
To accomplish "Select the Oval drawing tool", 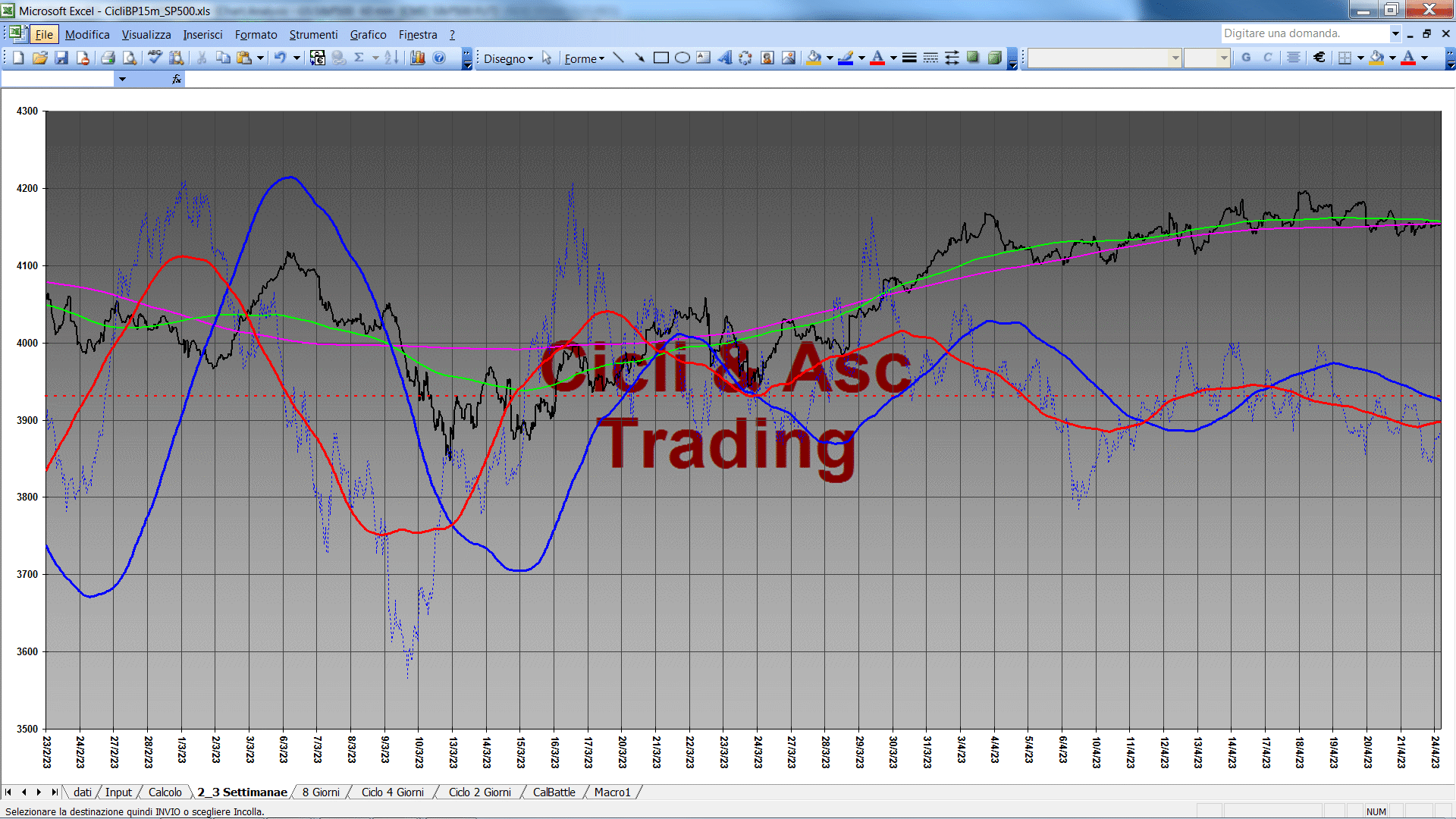I will (x=682, y=58).
